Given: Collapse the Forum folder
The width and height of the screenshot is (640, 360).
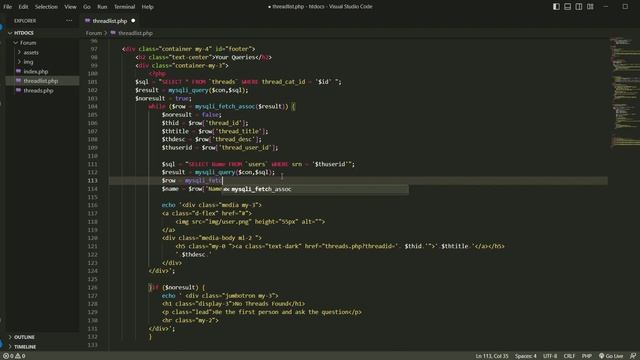Looking at the screenshot, I should tap(16, 42).
